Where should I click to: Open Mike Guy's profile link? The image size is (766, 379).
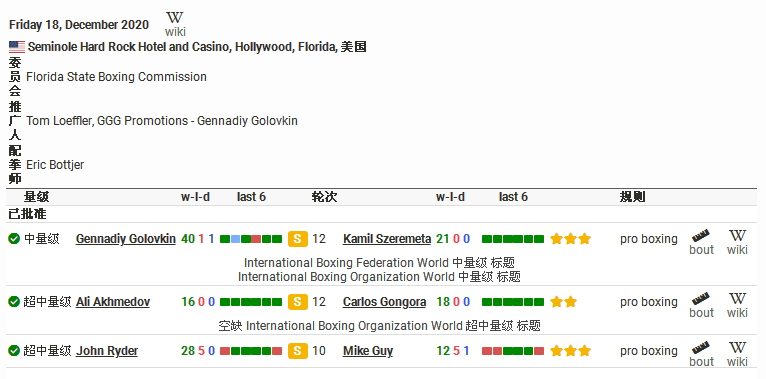coord(368,351)
